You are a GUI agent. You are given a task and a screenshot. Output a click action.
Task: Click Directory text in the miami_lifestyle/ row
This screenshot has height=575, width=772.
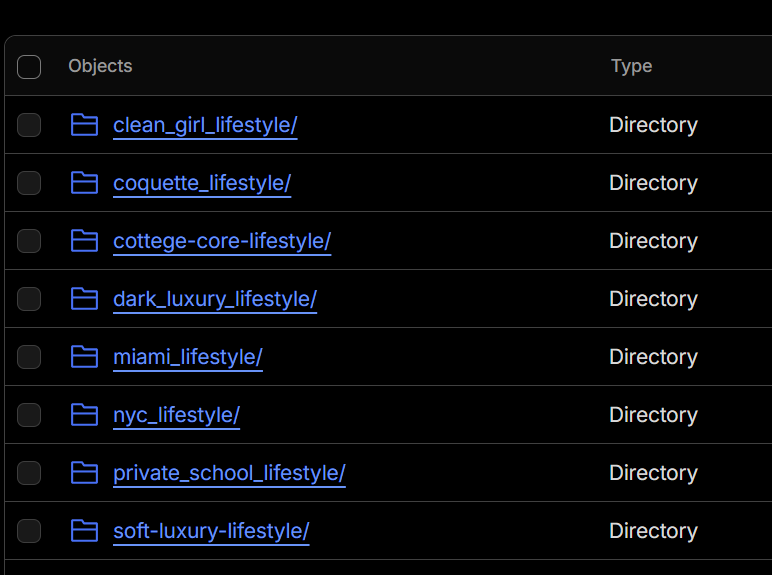[x=653, y=357]
